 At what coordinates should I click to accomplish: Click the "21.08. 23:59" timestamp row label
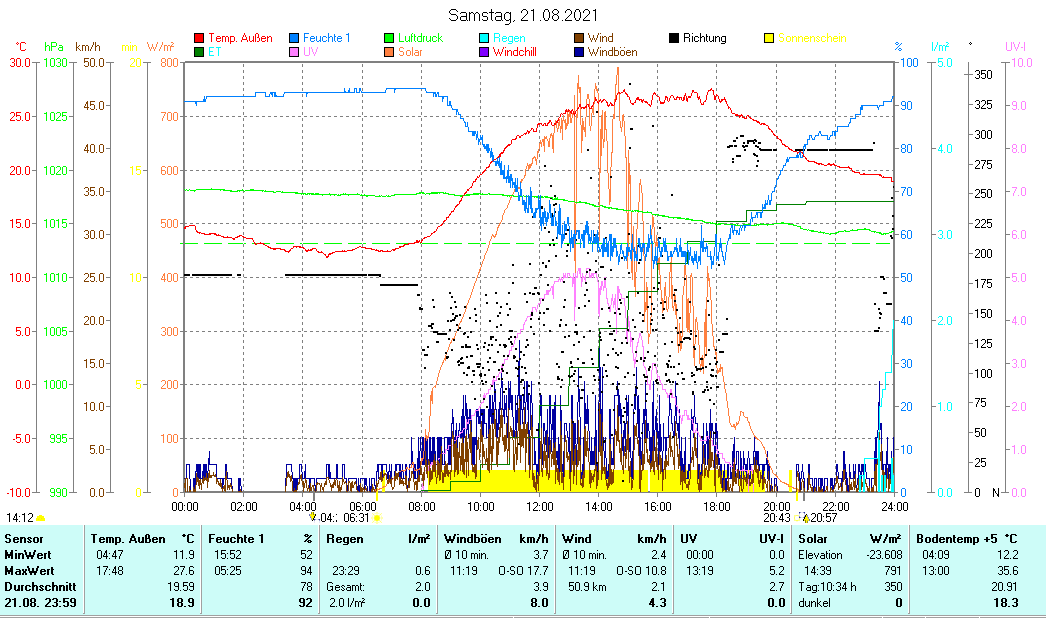(40, 603)
